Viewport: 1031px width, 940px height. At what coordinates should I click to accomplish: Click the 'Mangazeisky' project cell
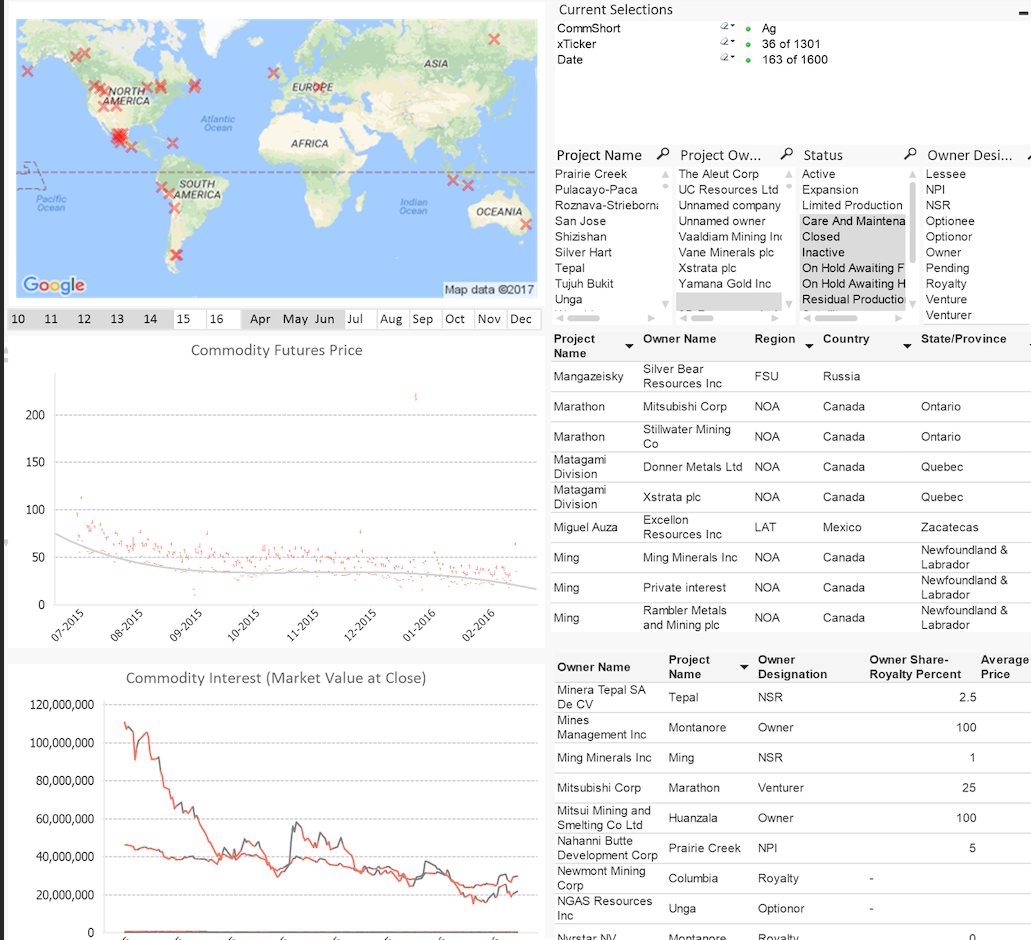(588, 376)
